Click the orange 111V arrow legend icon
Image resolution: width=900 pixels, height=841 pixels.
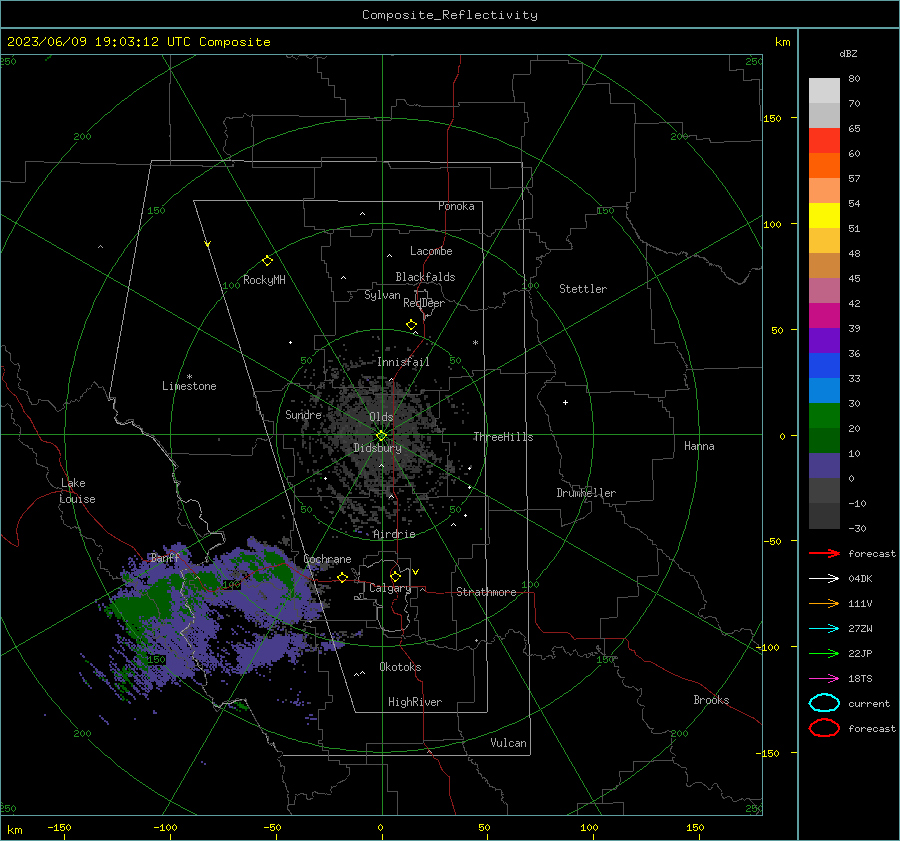[824, 603]
